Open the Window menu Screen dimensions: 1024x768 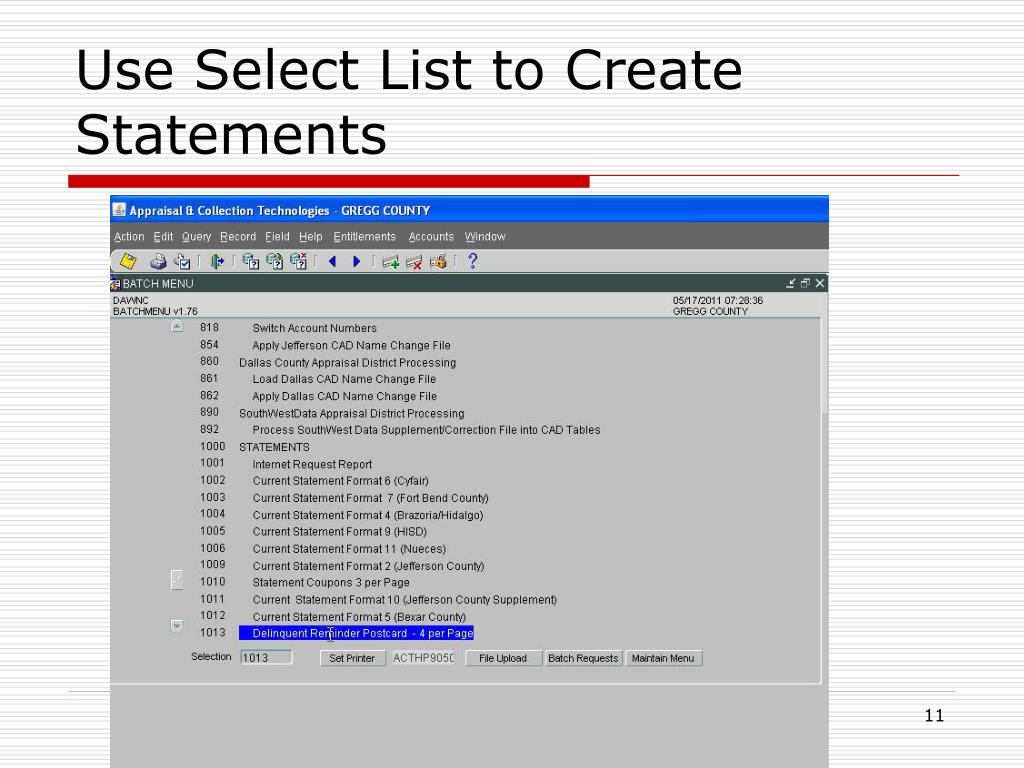click(485, 236)
